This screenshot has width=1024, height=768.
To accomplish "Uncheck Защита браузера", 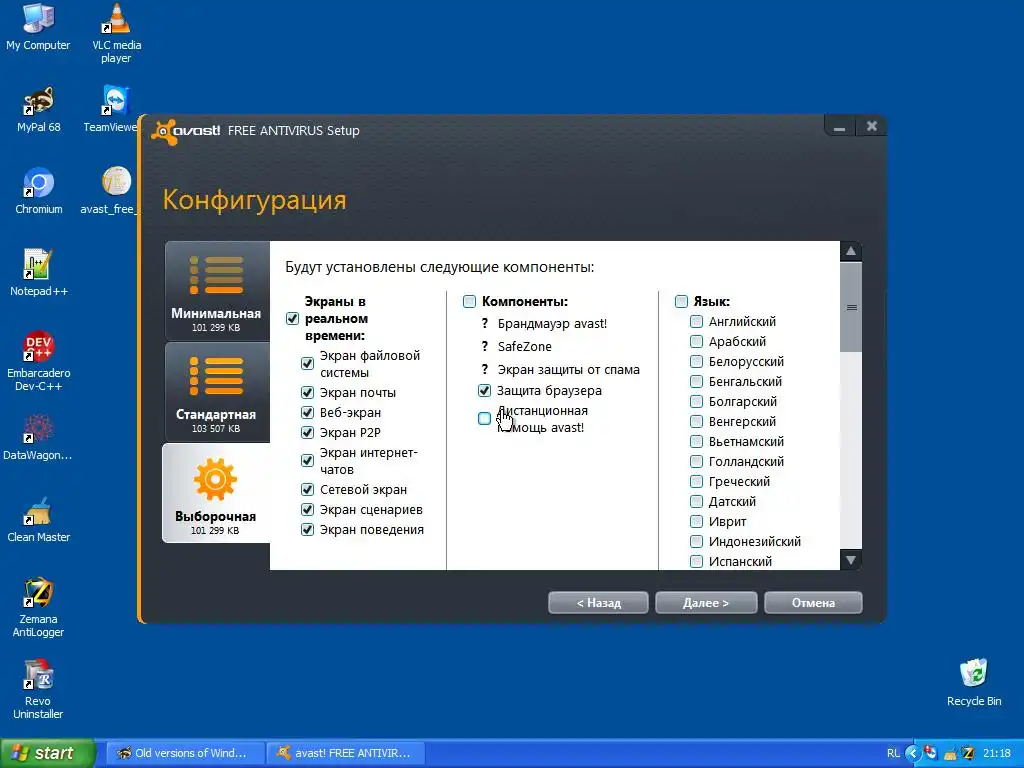I will pos(485,391).
